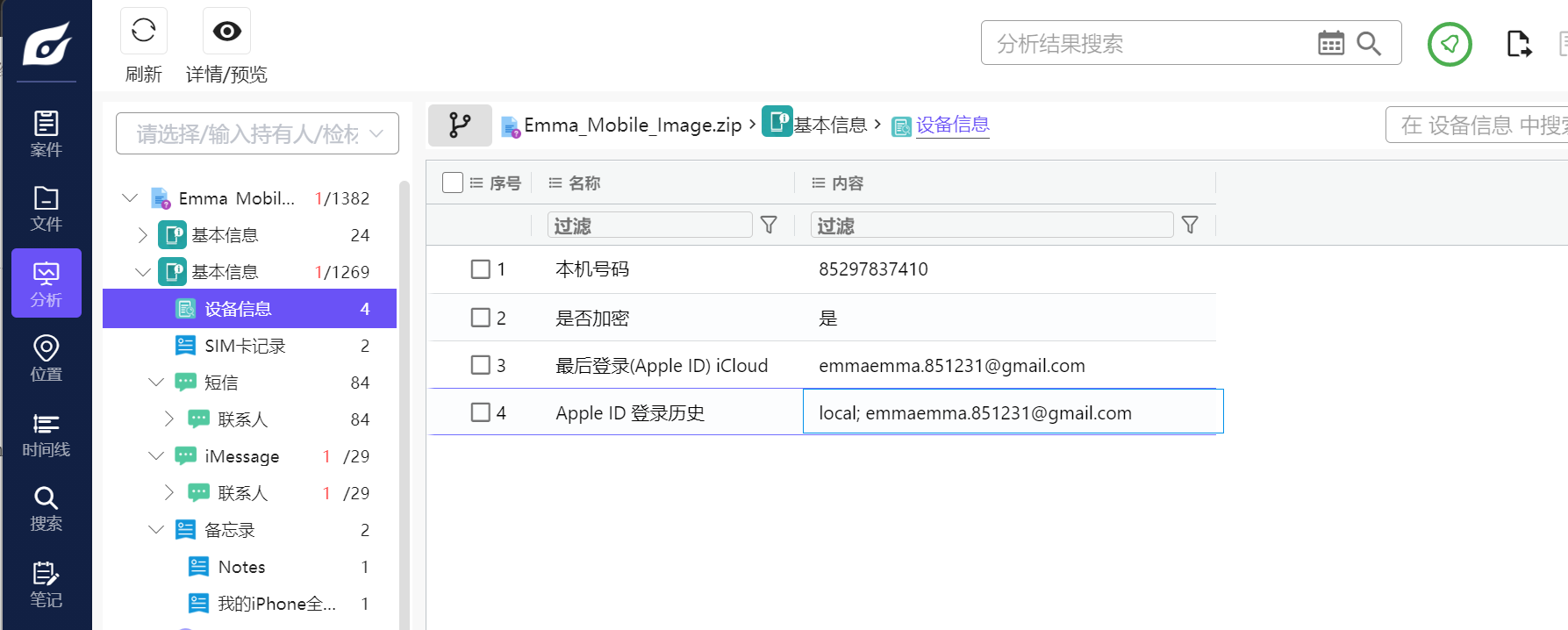Screen dimensions: 1568x630
Task: Expand the 联系人 node under iMessage
Action: pyautogui.click(x=169, y=493)
